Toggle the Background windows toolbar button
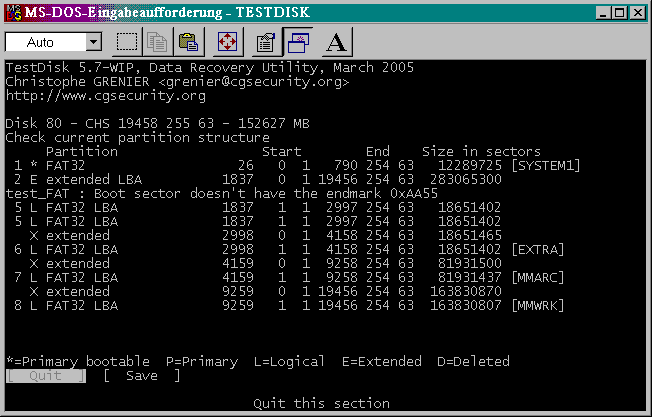The width and height of the screenshot is (652, 417). point(298,42)
